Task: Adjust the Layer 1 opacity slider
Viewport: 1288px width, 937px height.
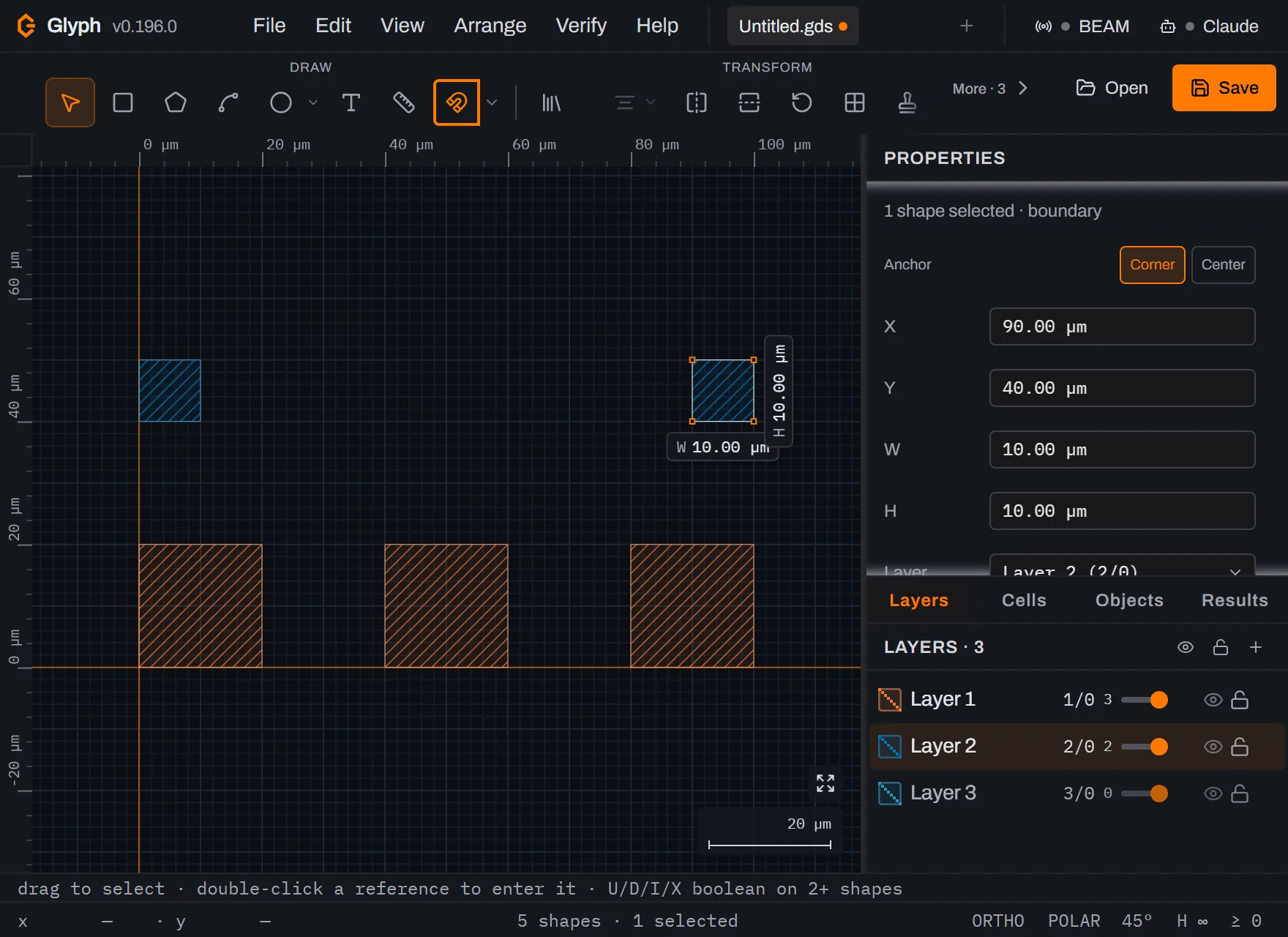Action: pos(1145,700)
